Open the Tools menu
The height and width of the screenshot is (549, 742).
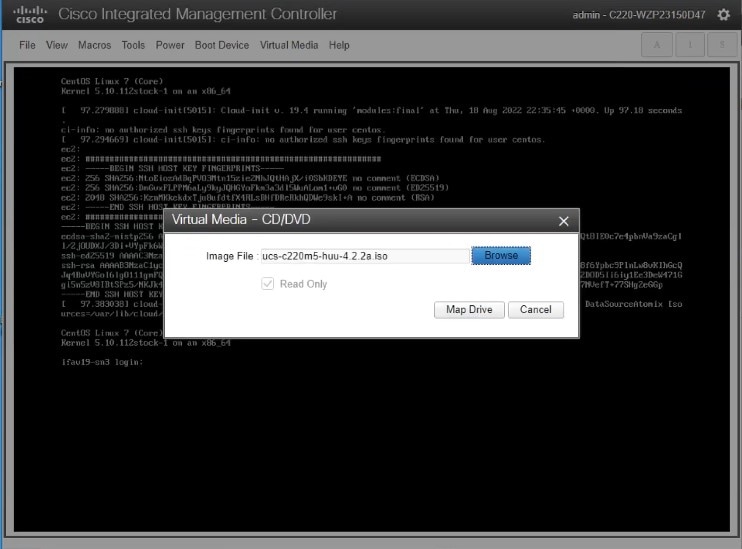tap(133, 45)
